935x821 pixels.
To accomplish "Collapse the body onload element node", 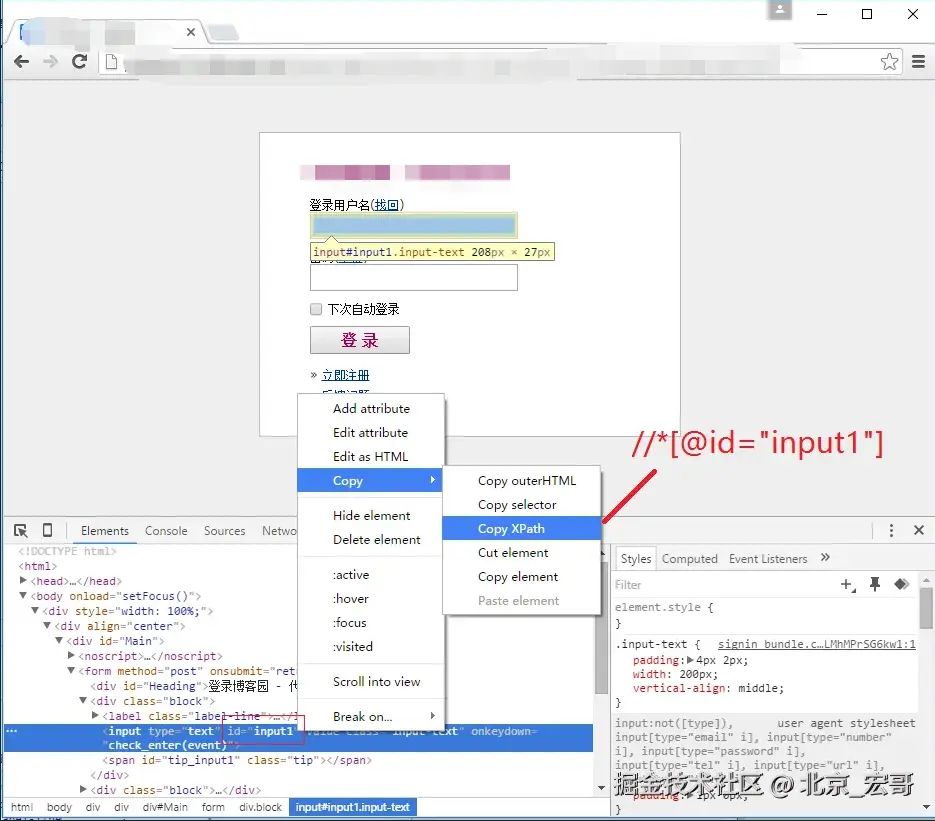I will coord(23,596).
